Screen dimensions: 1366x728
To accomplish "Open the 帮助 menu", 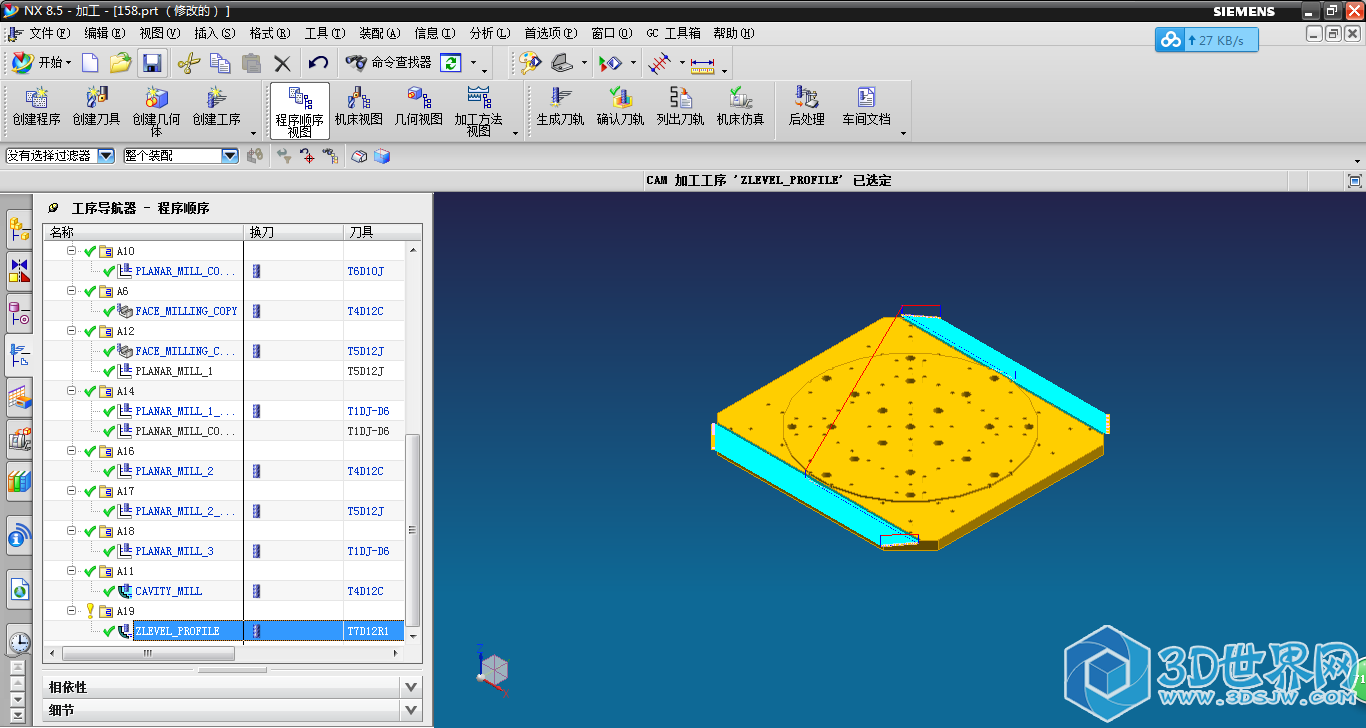I will (734, 33).
